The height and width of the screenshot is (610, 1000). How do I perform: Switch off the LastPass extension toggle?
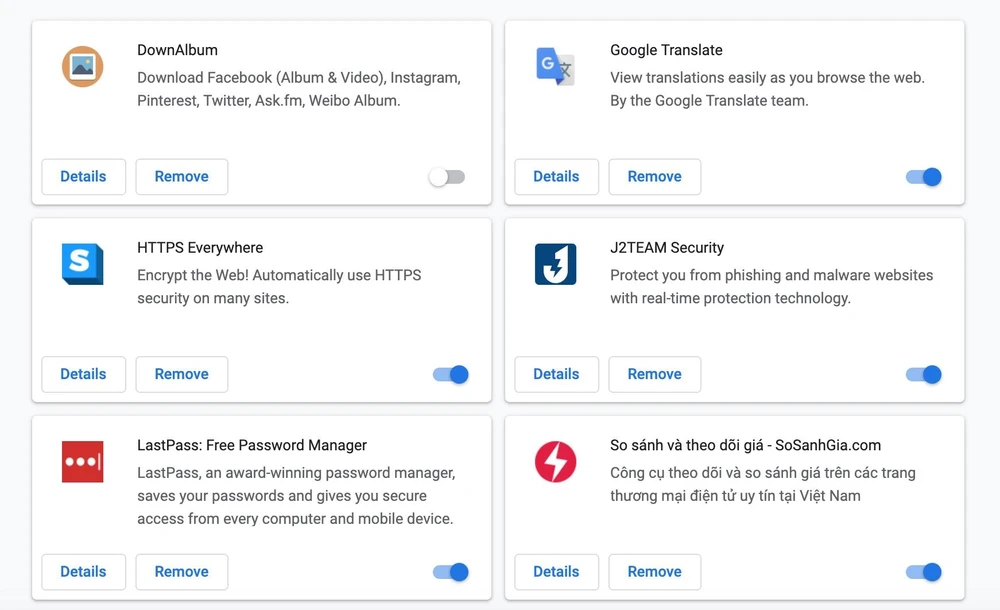[451, 572]
